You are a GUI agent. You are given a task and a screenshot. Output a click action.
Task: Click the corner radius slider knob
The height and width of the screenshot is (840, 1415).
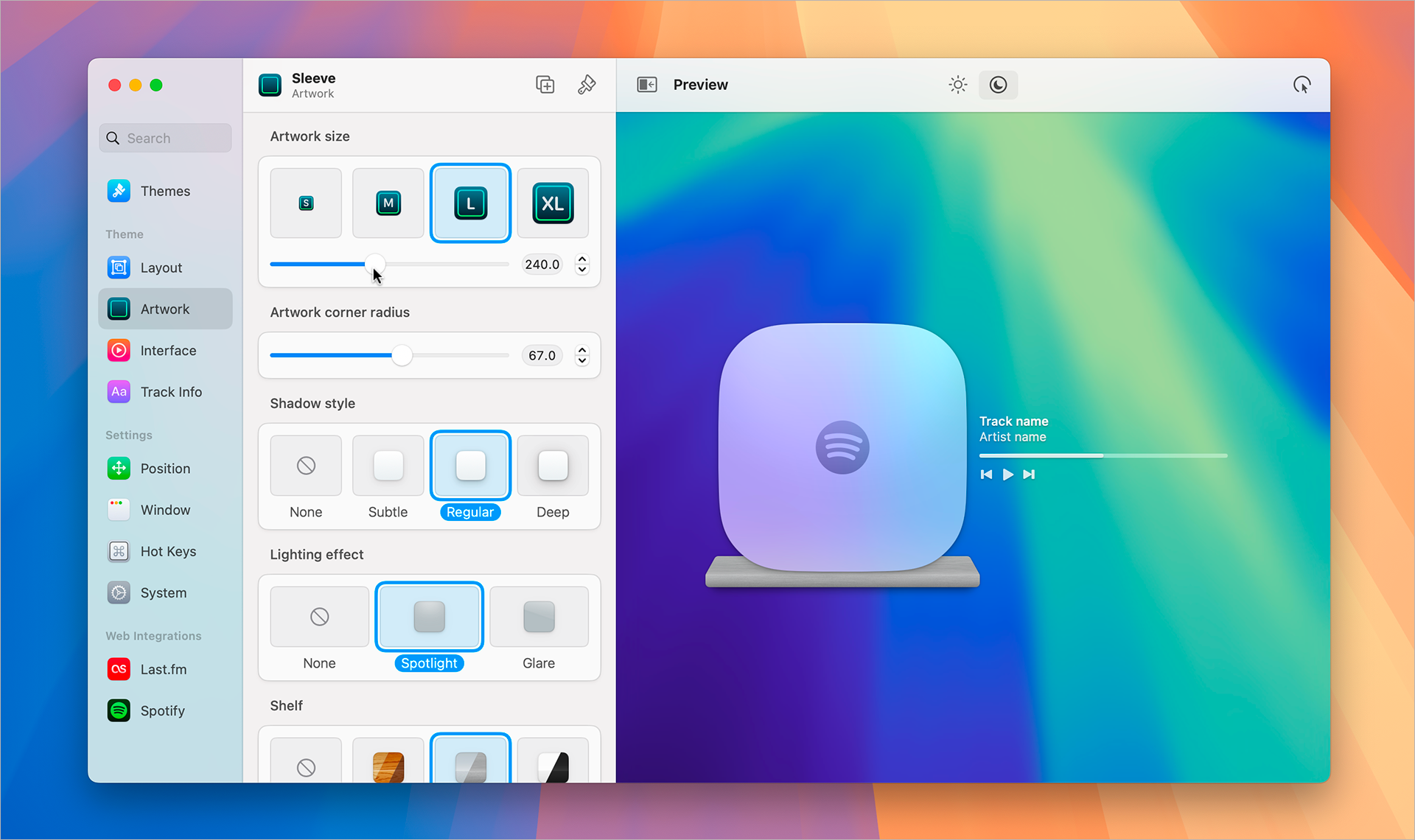[x=402, y=355]
